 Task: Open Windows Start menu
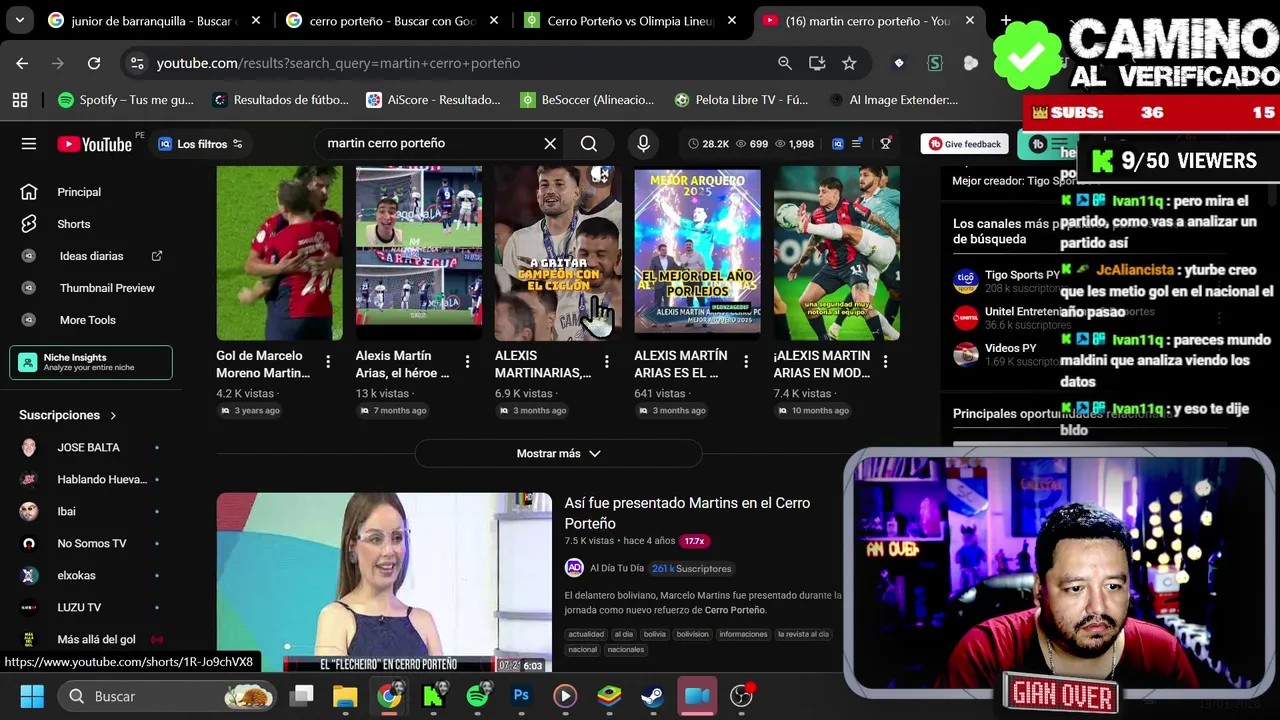(x=32, y=696)
